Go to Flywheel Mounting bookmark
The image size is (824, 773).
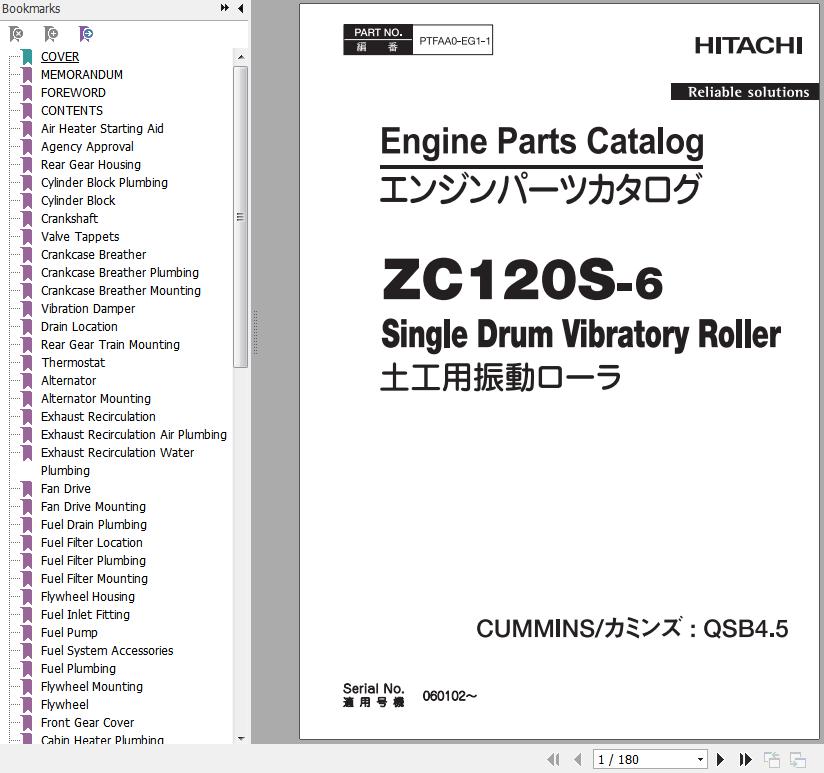pos(92,686)
